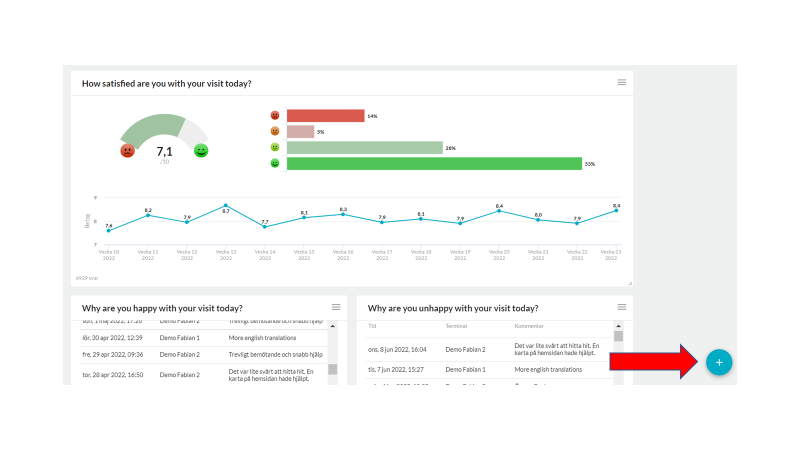Click the '6929 svar' response count
The width and height of the screenshot is (800, 450).
87,278
